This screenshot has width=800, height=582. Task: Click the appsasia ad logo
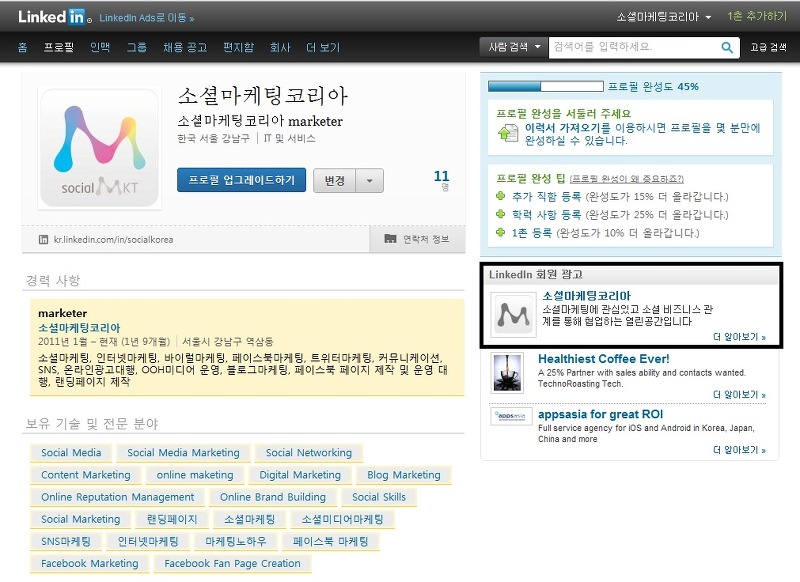coord(511,416)
